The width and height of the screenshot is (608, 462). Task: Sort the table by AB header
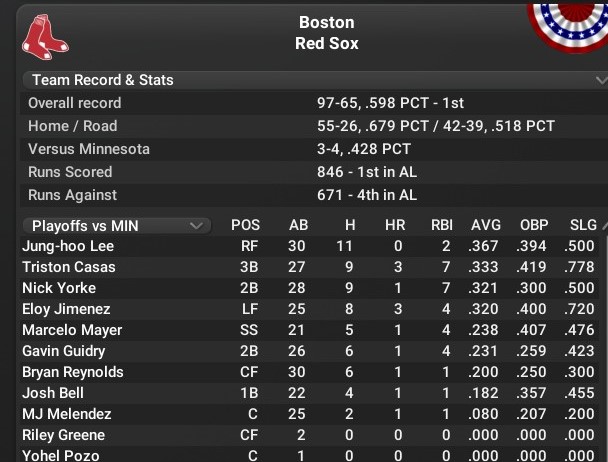[x=298, y=226]
